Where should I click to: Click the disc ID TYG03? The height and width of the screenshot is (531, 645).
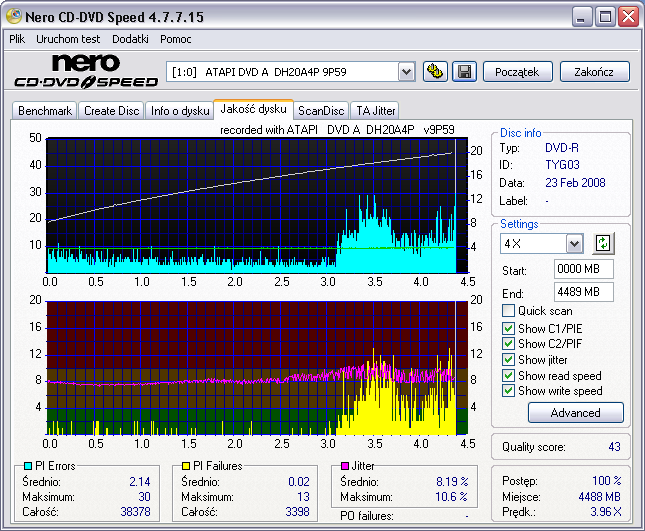click(562, 165)
